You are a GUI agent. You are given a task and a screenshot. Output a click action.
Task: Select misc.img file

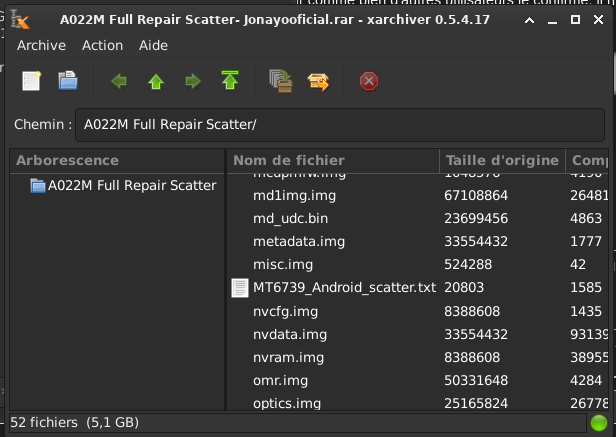coord(283,265)
